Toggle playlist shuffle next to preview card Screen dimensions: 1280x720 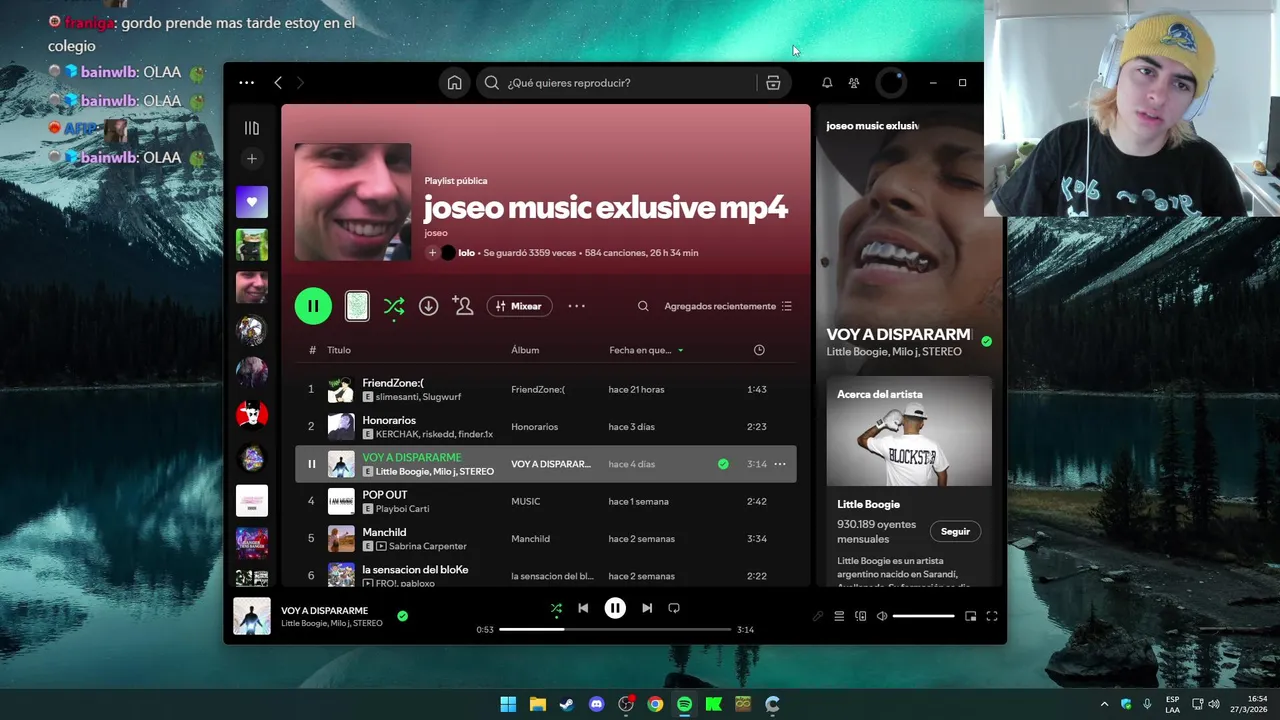(394, 306)
